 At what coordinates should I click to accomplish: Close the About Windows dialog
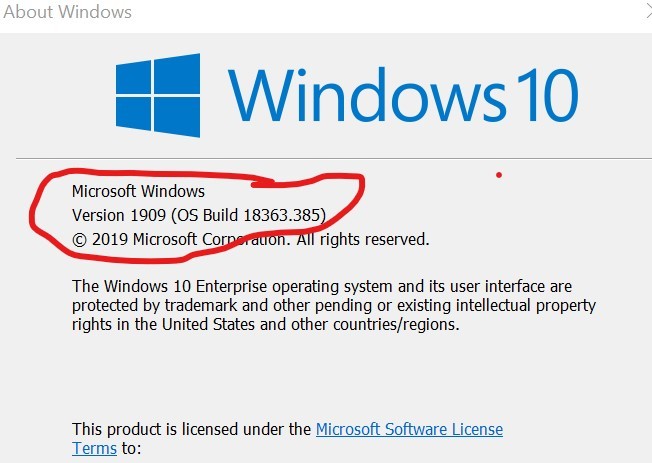click(646, 12)
